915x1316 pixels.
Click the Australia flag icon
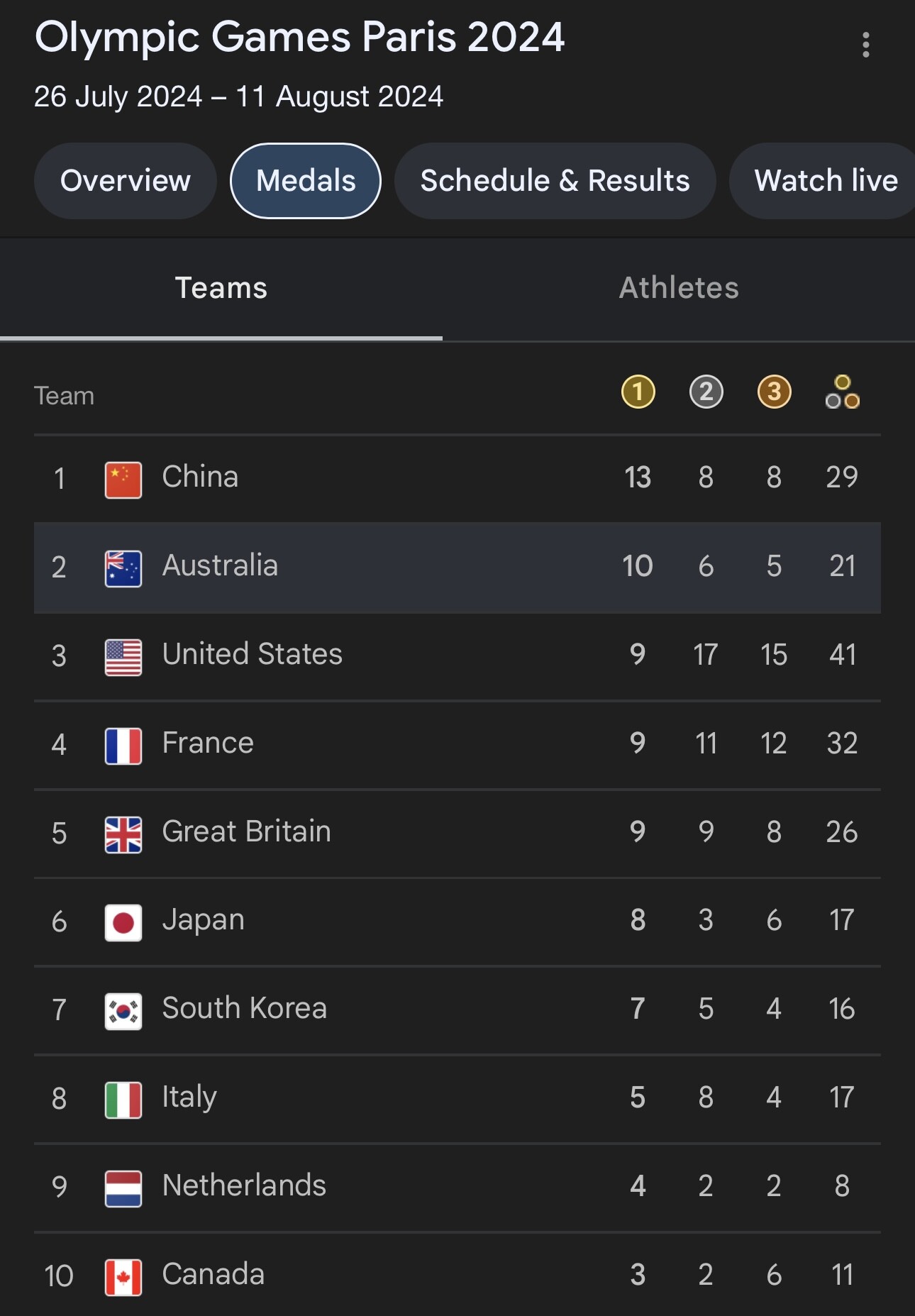click(x=123, y=568)
